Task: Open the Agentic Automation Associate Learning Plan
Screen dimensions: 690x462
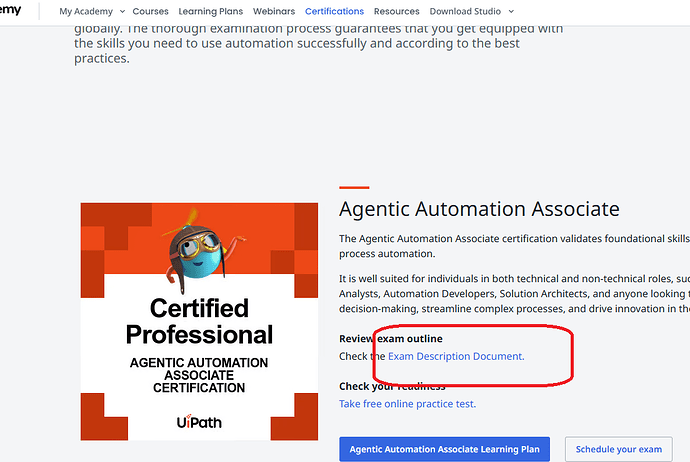Action: 444,449
